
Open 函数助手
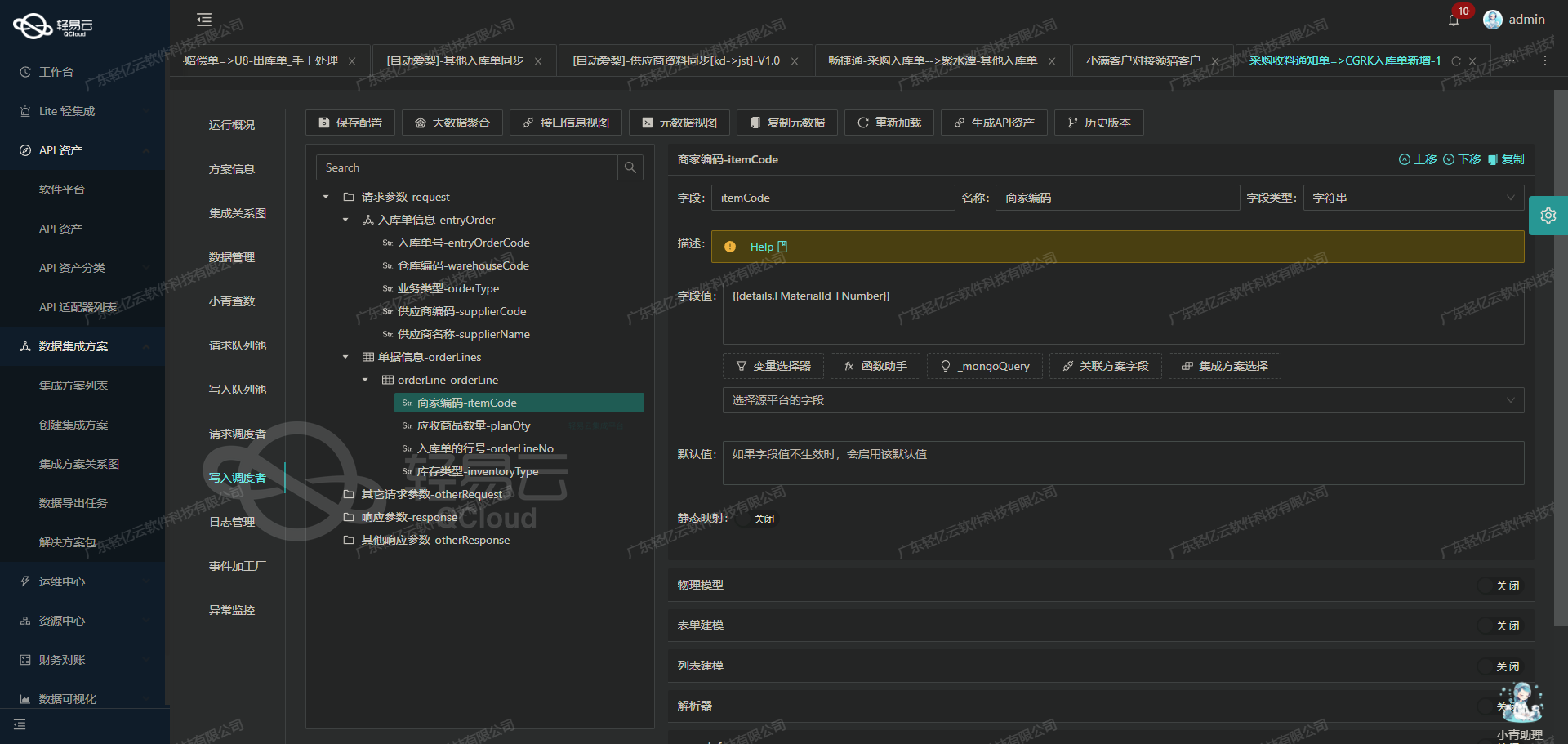[875, 366]
